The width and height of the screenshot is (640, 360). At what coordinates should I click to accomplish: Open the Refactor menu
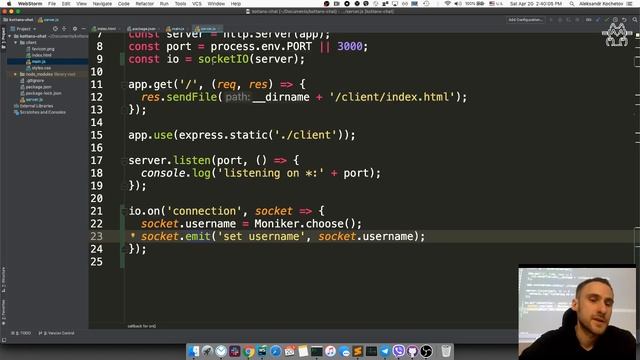pyautogui.click(x=144, y=4)
